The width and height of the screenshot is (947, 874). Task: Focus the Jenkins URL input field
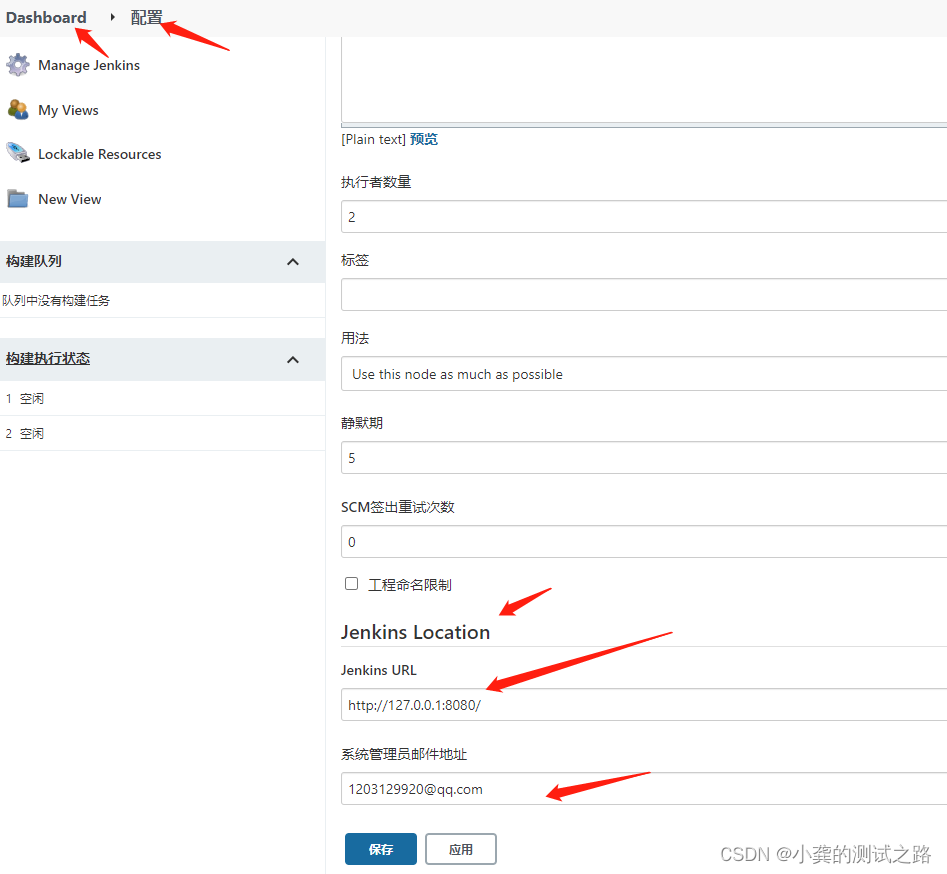pyautogui.click(x=644, y=705)
